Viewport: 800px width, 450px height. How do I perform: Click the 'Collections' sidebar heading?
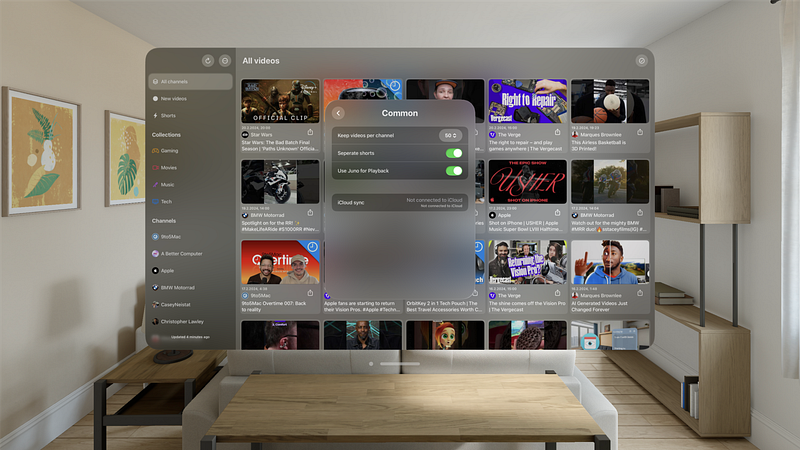point(166,135)
